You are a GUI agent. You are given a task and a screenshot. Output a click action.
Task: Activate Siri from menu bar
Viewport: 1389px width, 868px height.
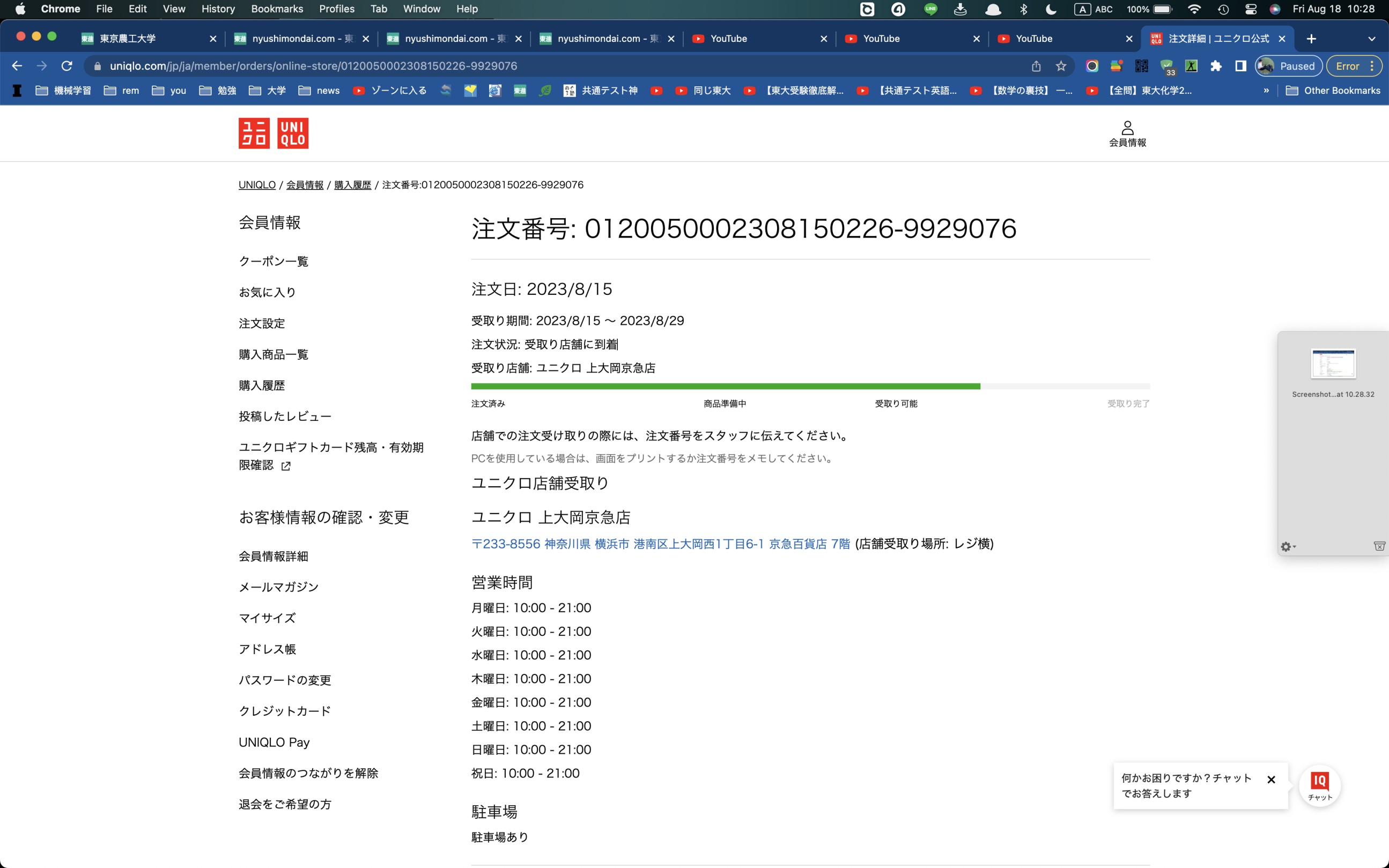point(1275,9)
